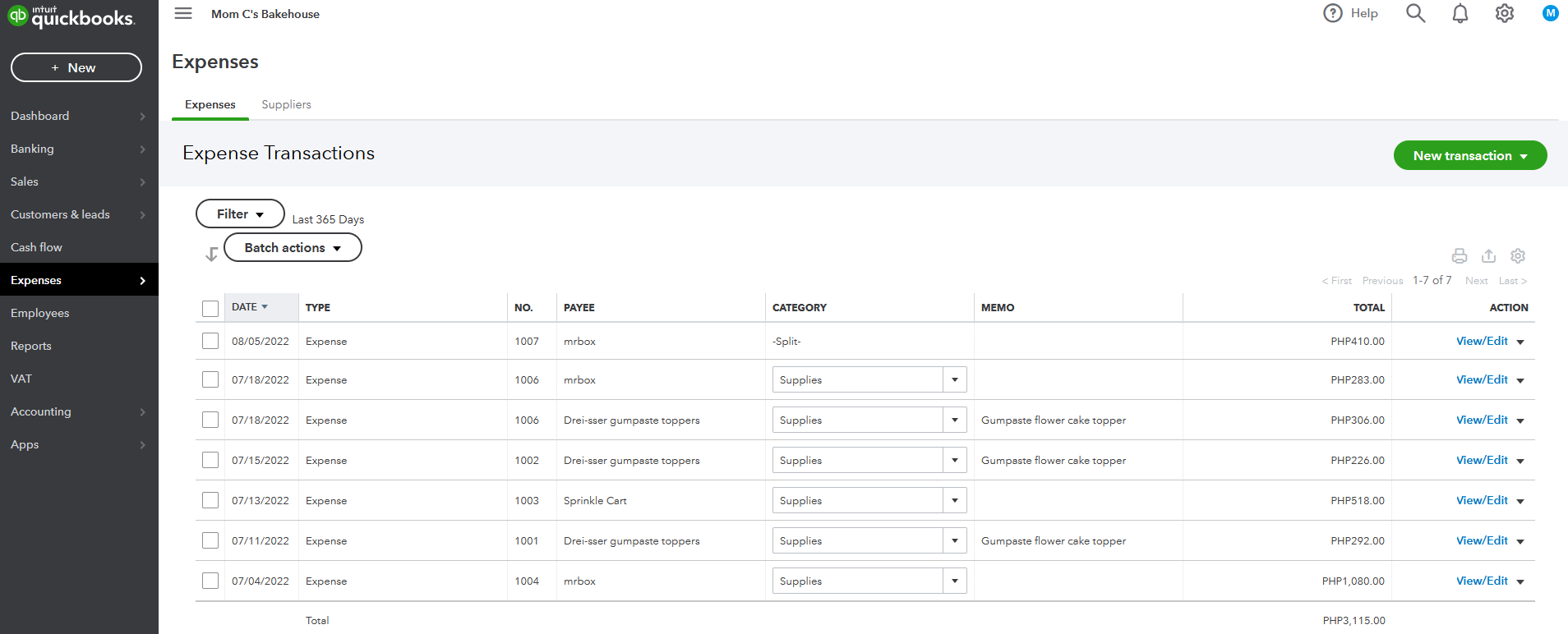Click the New button in sidebar
The height and width of the screenshot is (634, 1568).
(x=76, y=67)
